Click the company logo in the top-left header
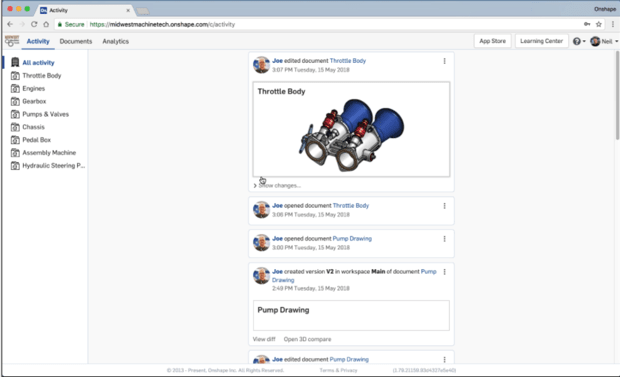The image size is (620, 377). click(x=11, y=41)
